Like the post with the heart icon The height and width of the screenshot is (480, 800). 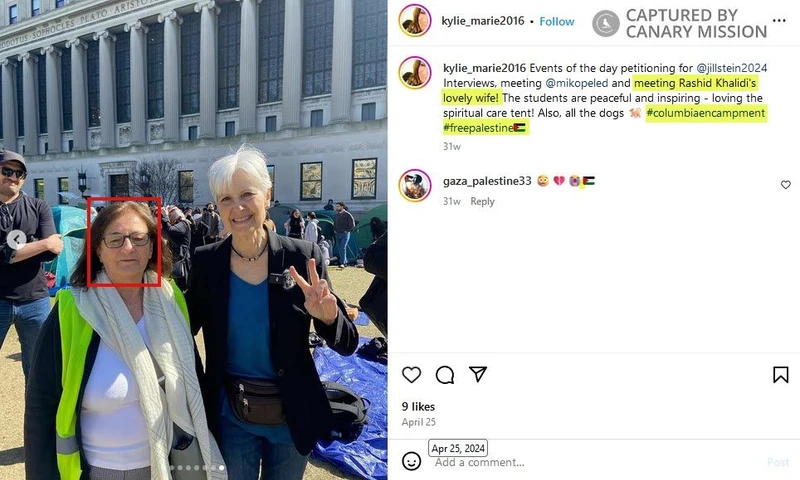411,375
